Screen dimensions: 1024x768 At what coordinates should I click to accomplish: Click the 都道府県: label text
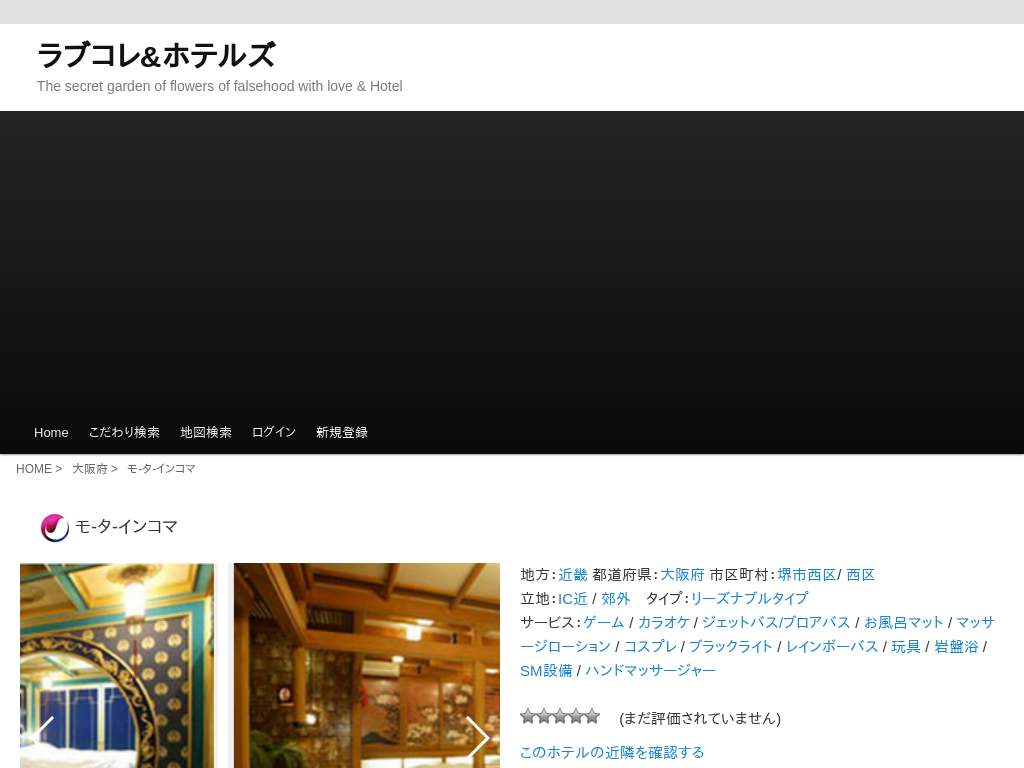625,575
